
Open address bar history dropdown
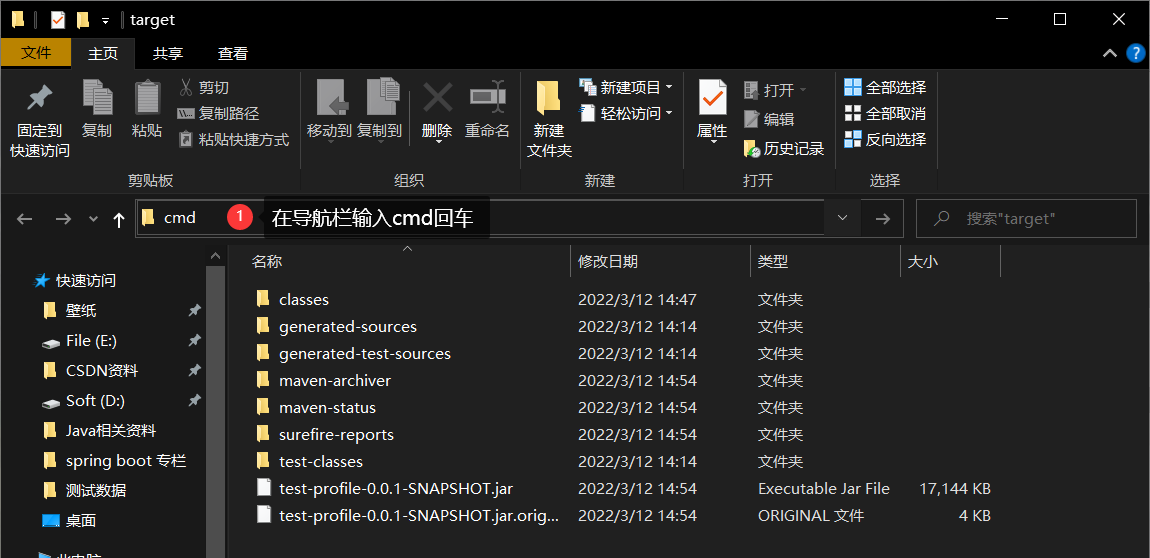point(843,218)
